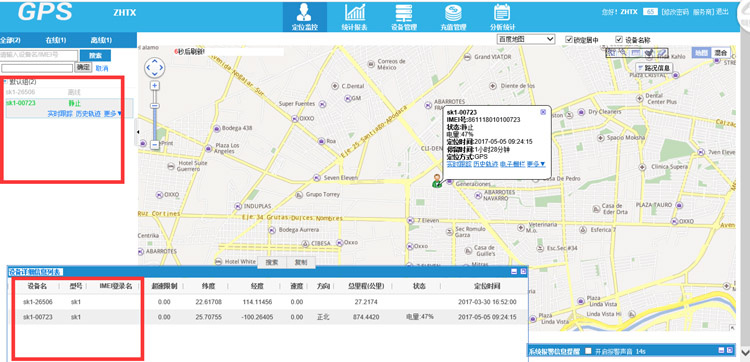Image resolution: width=750 pixels, height=362 pixels.
Task: Close the sk1-00723 info popup
Action: pyautogui.click(x=543, y=112)
